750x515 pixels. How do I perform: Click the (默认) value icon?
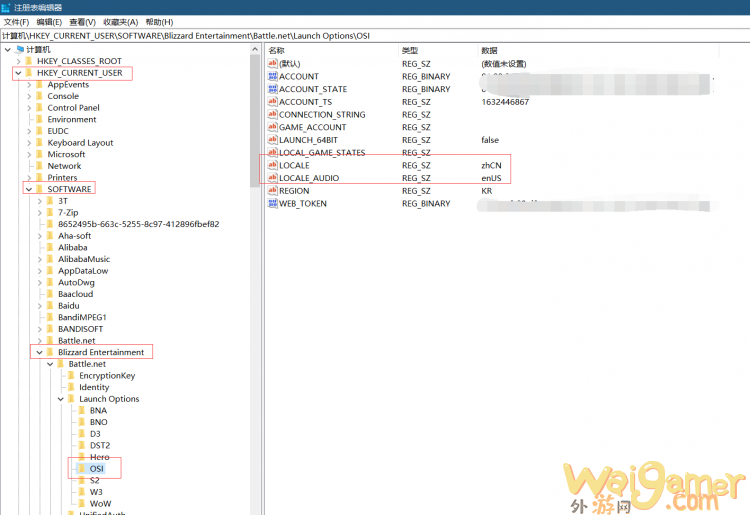(273, 64)
